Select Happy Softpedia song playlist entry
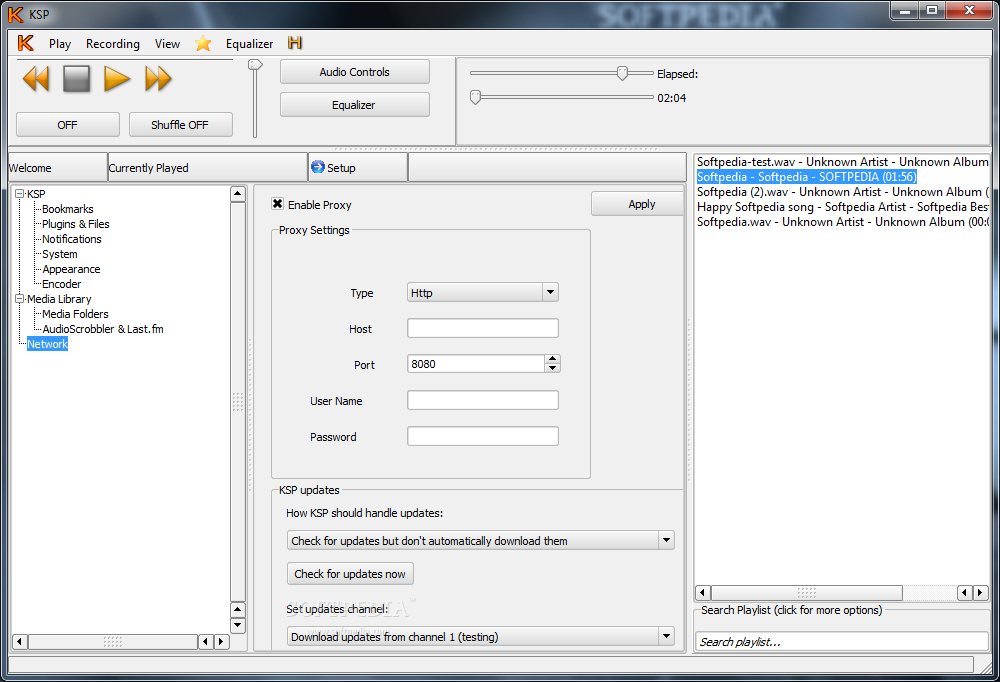Screen dimensions: 1000x682 click(842, 207)
